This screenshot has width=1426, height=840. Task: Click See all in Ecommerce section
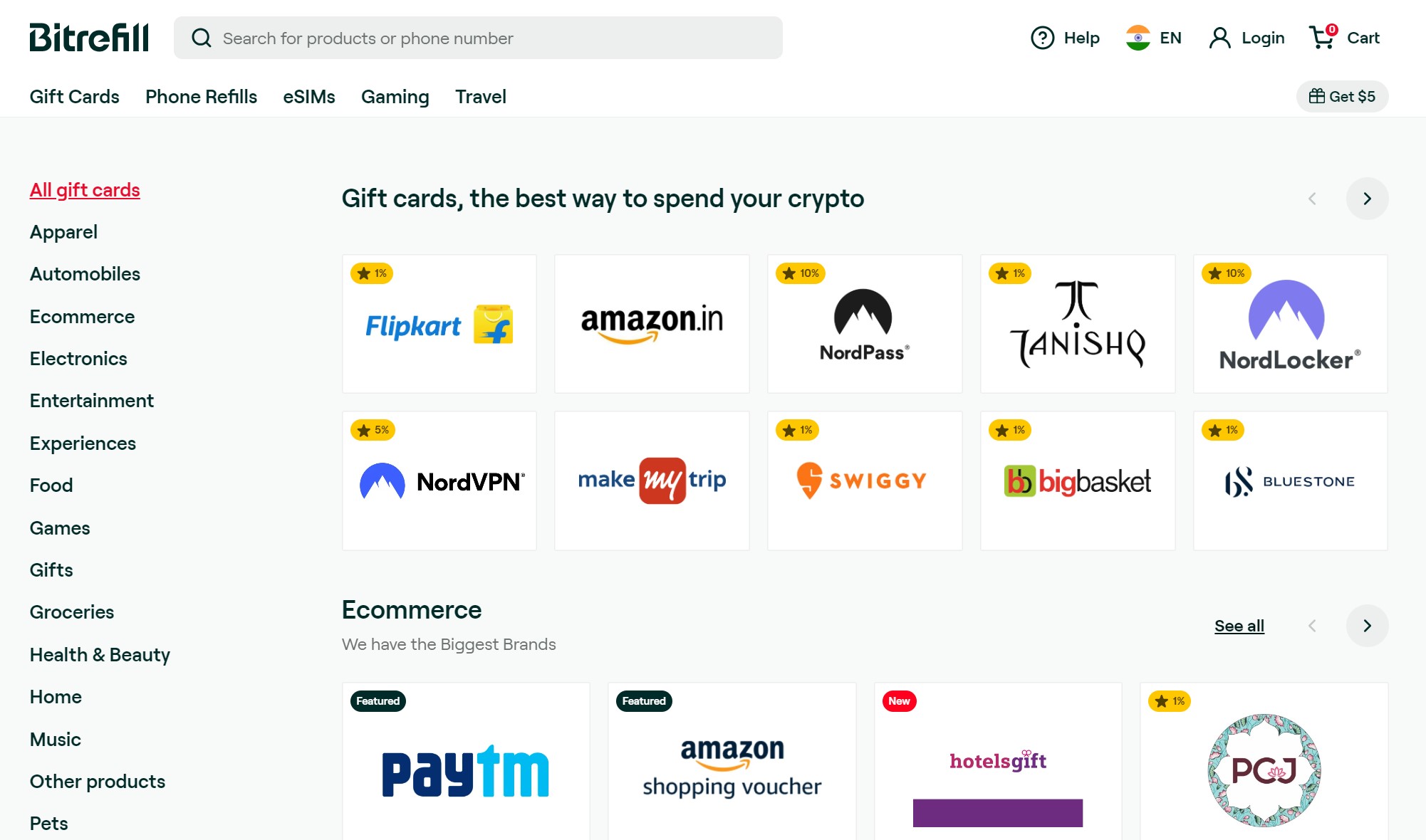(x=1239, y=626)
